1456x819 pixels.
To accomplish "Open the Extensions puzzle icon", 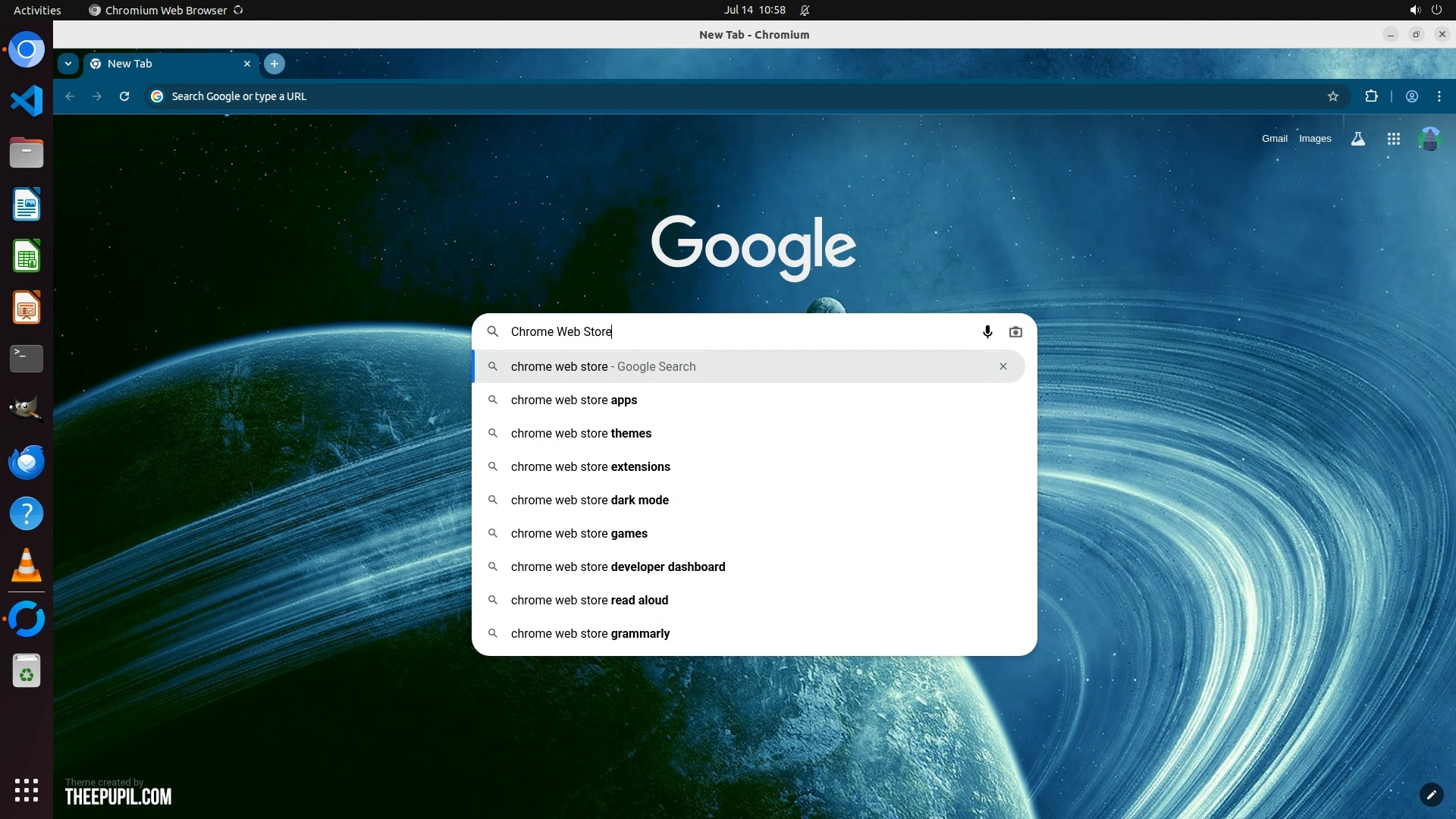I will point(1371,96).
